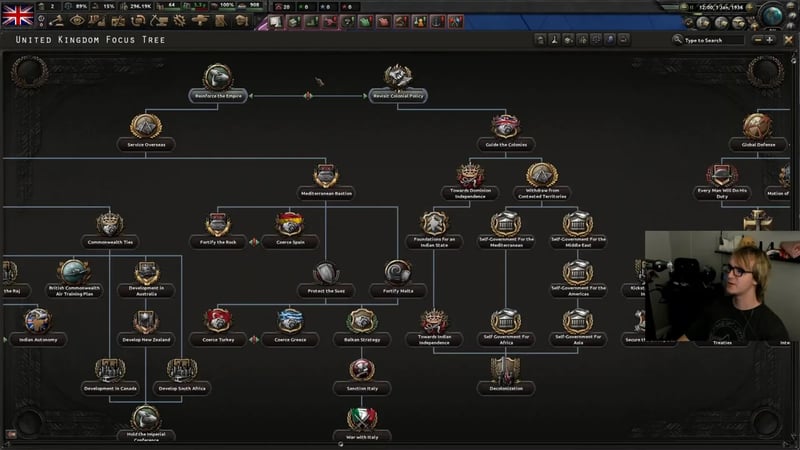
Task: Select the Develop New Zealand focus
Action: click(x=146, y=327)
